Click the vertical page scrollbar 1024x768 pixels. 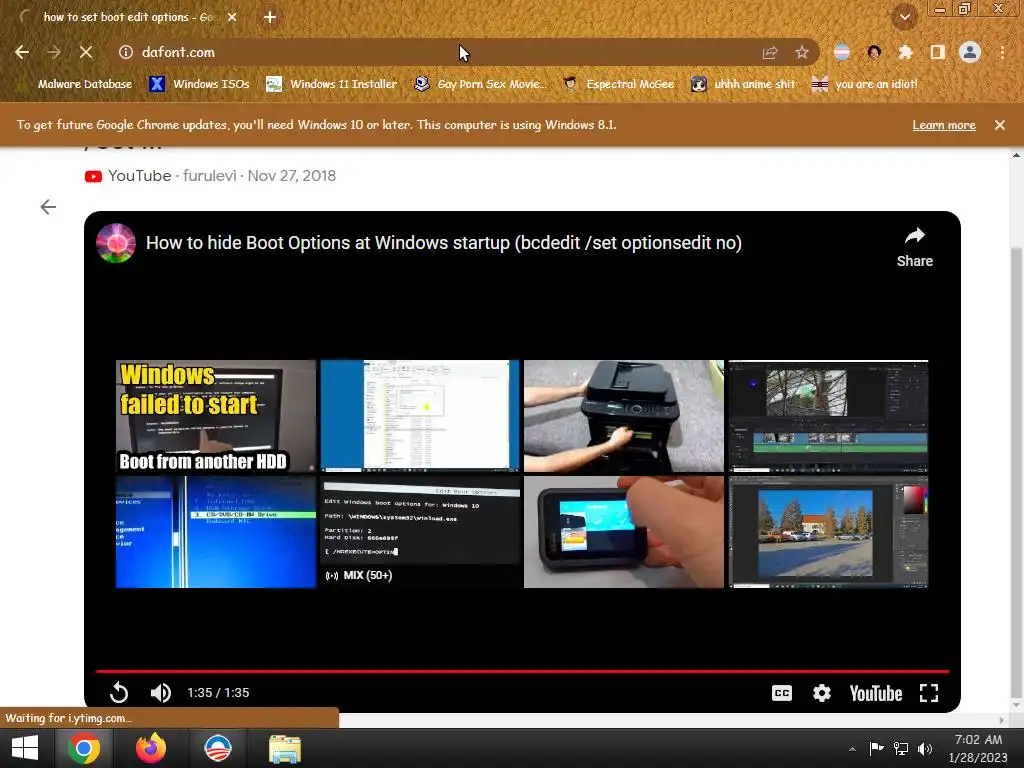click(1016, 473)
